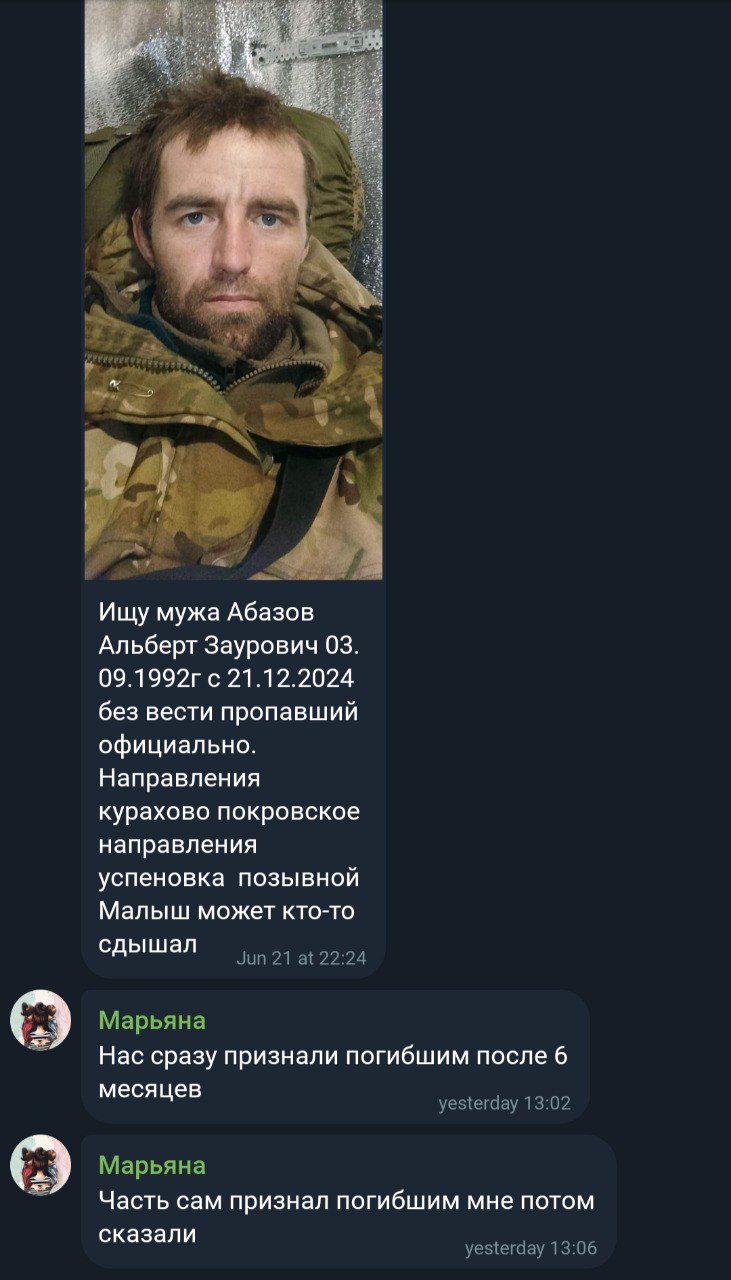Image resolution: width=731 pixels, height=1280 pixels.
Task: Select the message "Часть сам признал погибшим"
Action: click(348, 1201)
